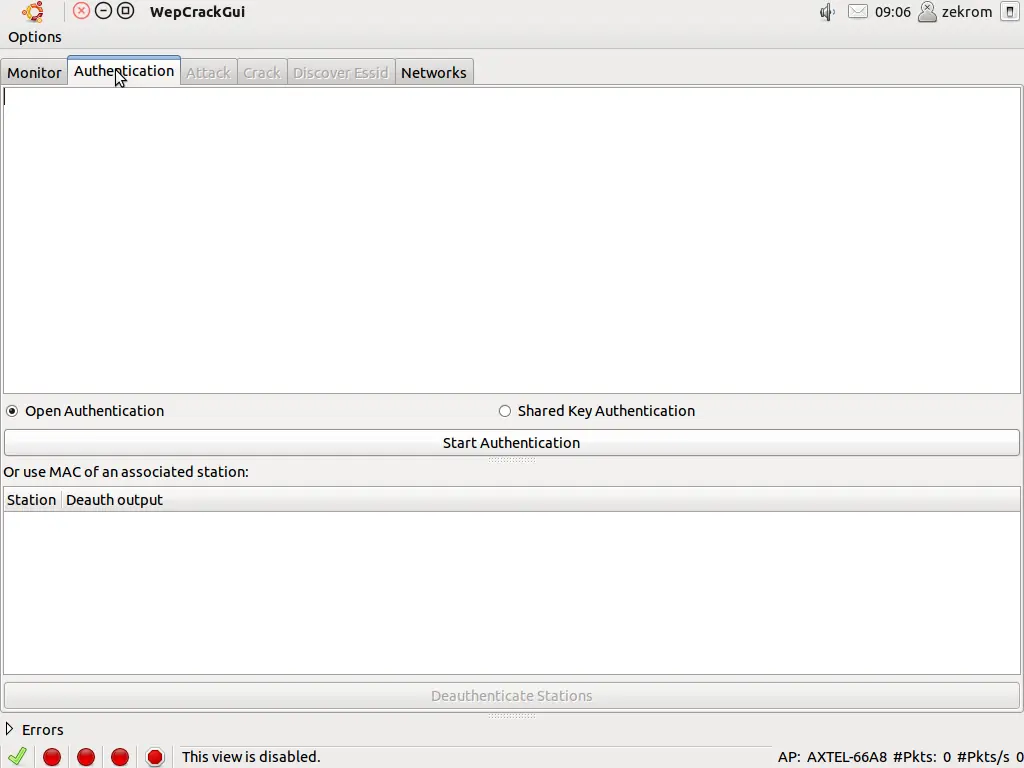This screenshot has height=768, width=1024.
Task: Open the Ubuntu logo menu
Action: click(x=32, y=11)
